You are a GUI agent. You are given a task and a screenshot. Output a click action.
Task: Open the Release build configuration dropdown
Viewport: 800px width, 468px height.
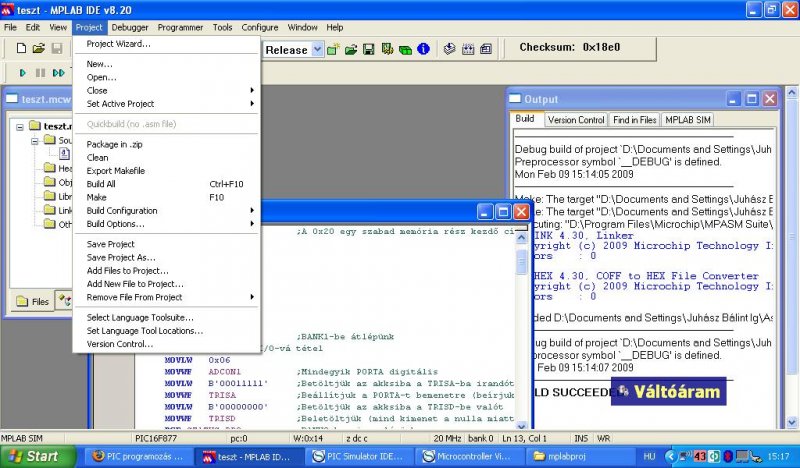[317, 50]
